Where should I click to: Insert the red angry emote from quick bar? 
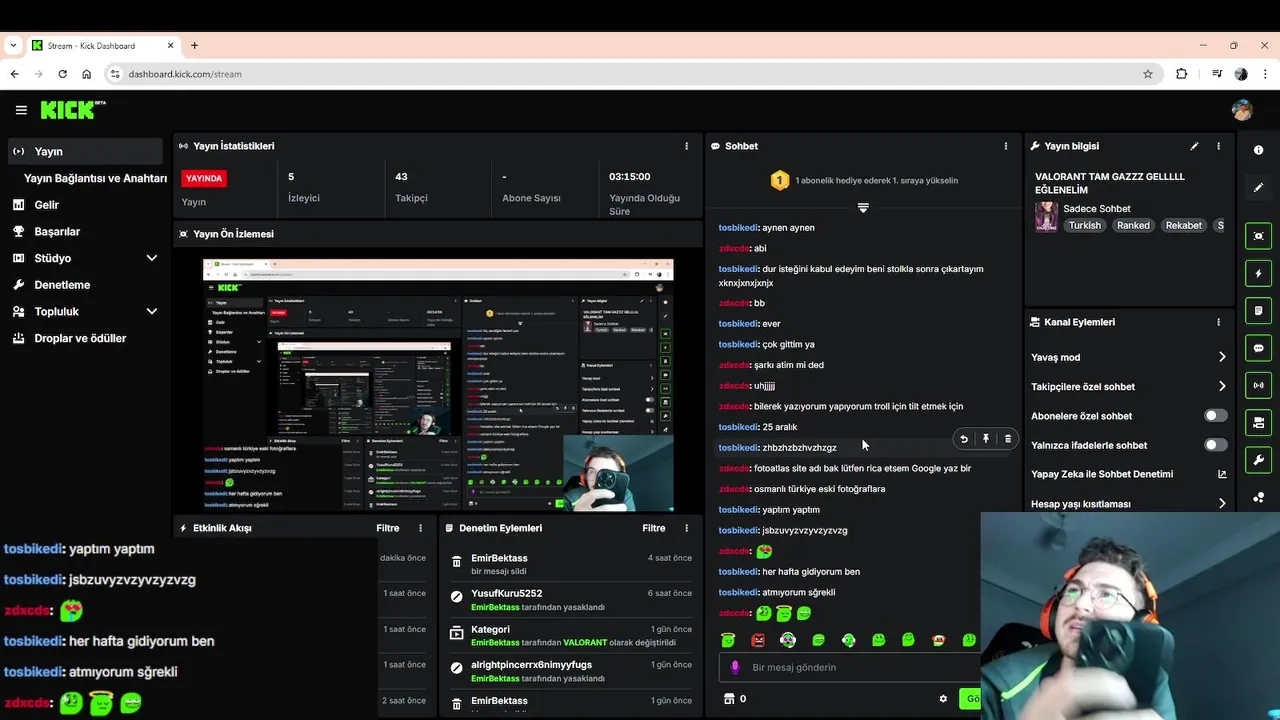[x=758, y=640]
